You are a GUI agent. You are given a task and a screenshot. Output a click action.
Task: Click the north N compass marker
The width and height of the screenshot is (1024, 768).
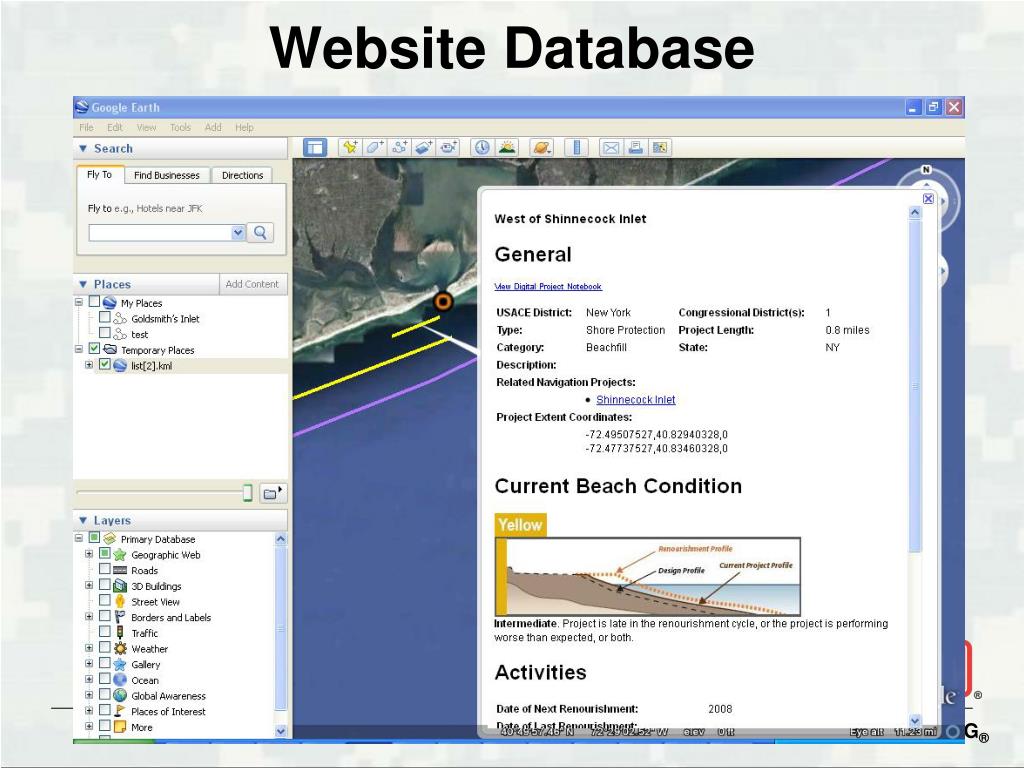pos(925,170)
